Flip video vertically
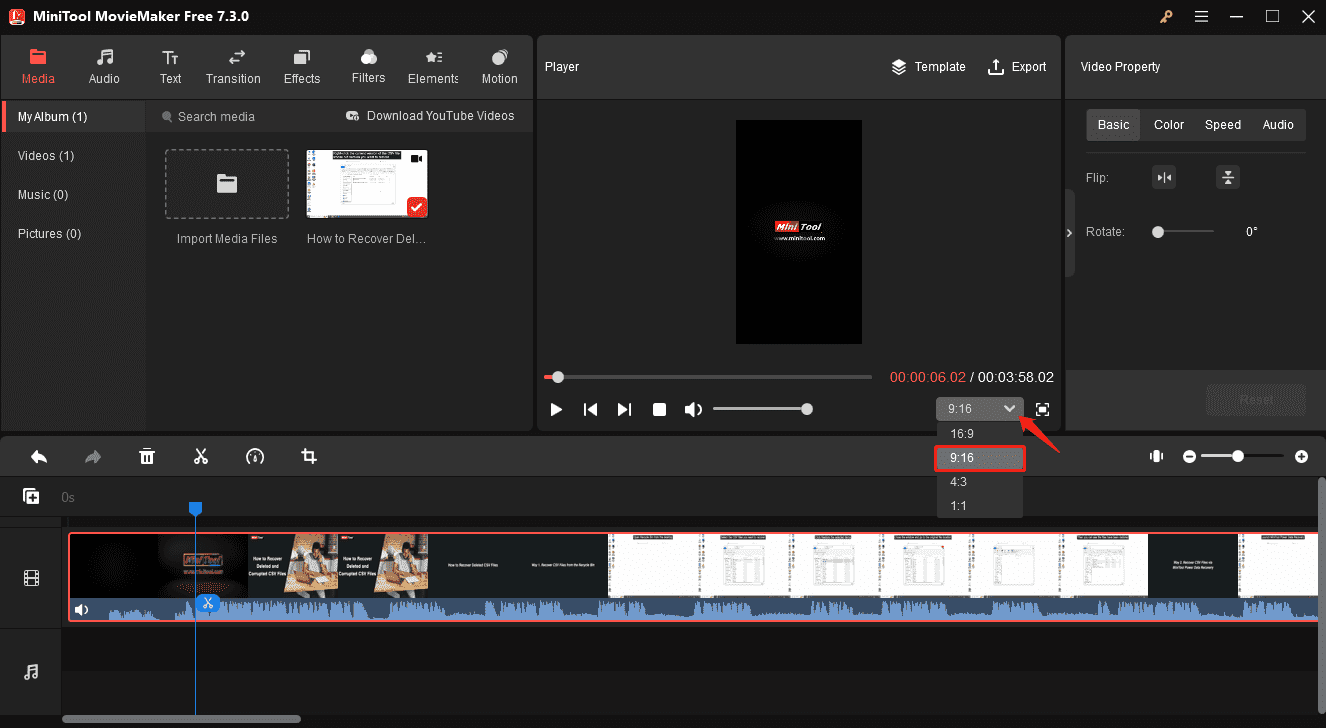This screenshot has width=1326, height=728. tap(1228, 178)
